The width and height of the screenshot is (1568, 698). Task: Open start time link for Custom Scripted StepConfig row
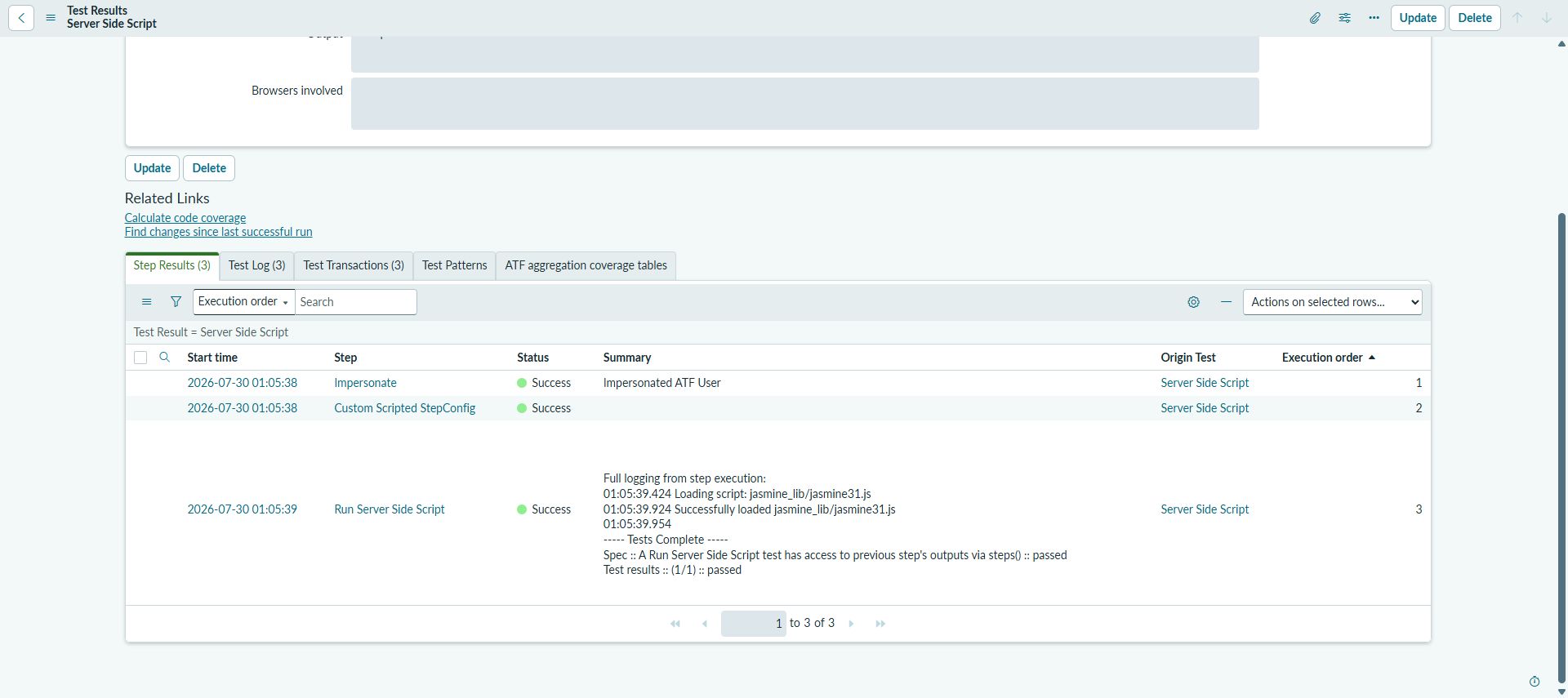pyautogui.click(x=242, y=408)
